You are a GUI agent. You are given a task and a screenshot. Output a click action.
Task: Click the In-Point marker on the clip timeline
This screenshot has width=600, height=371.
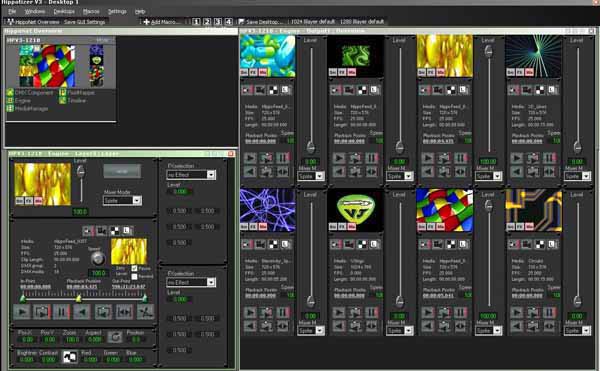point(23,298)
